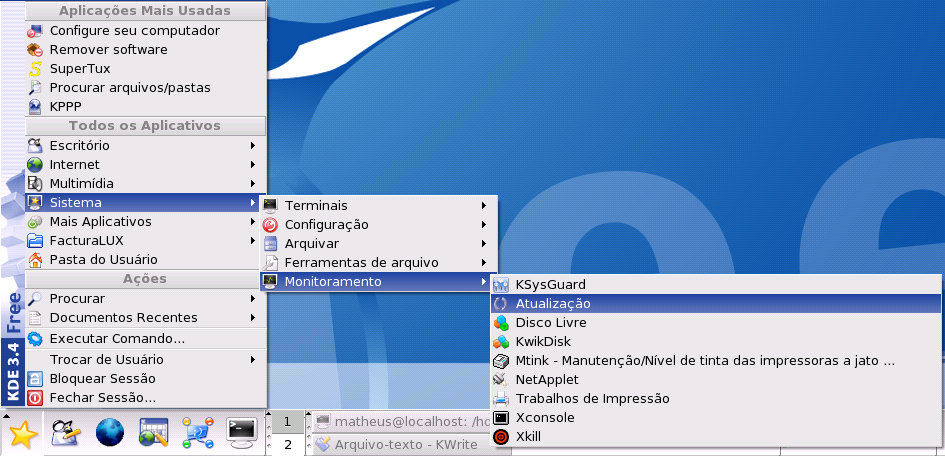Click the Terminais screen icon

271,205
